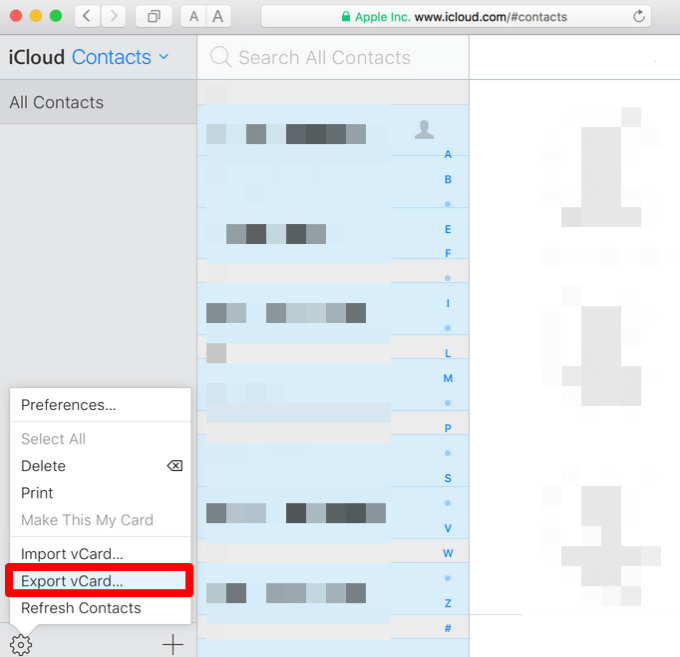
Task: Jump to index letter M
Action: tap(448, 378)
